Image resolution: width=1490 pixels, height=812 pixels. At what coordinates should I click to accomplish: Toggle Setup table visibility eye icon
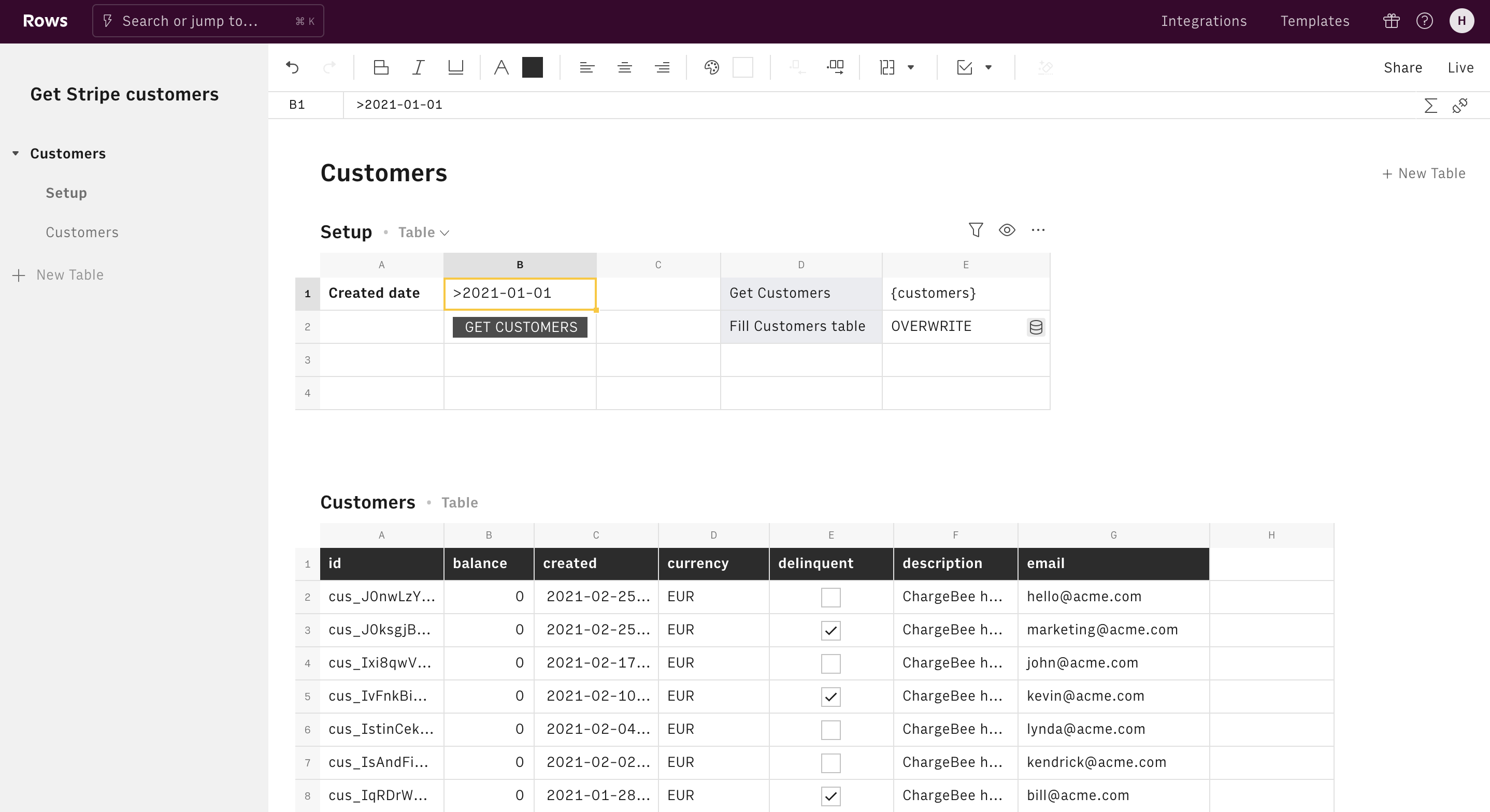coord(1007,230)
